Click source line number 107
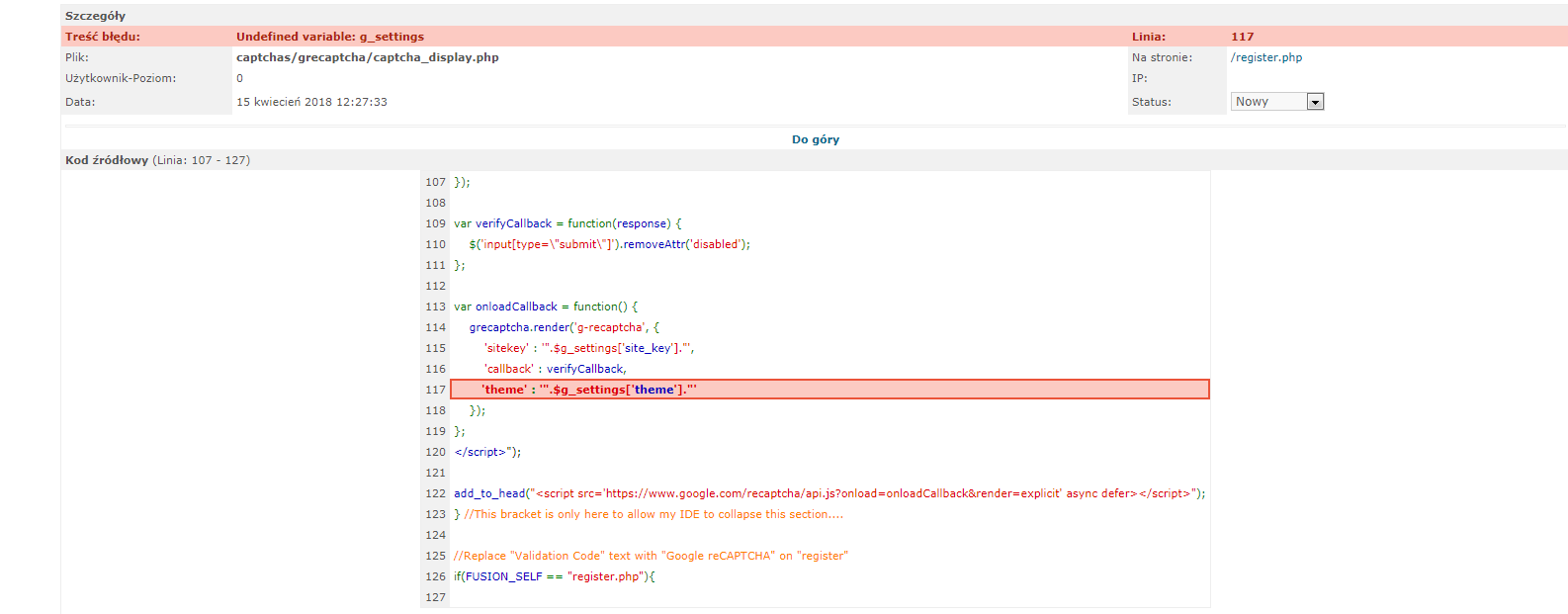This screenshot has width=1568, height=614. click(436, 182)
